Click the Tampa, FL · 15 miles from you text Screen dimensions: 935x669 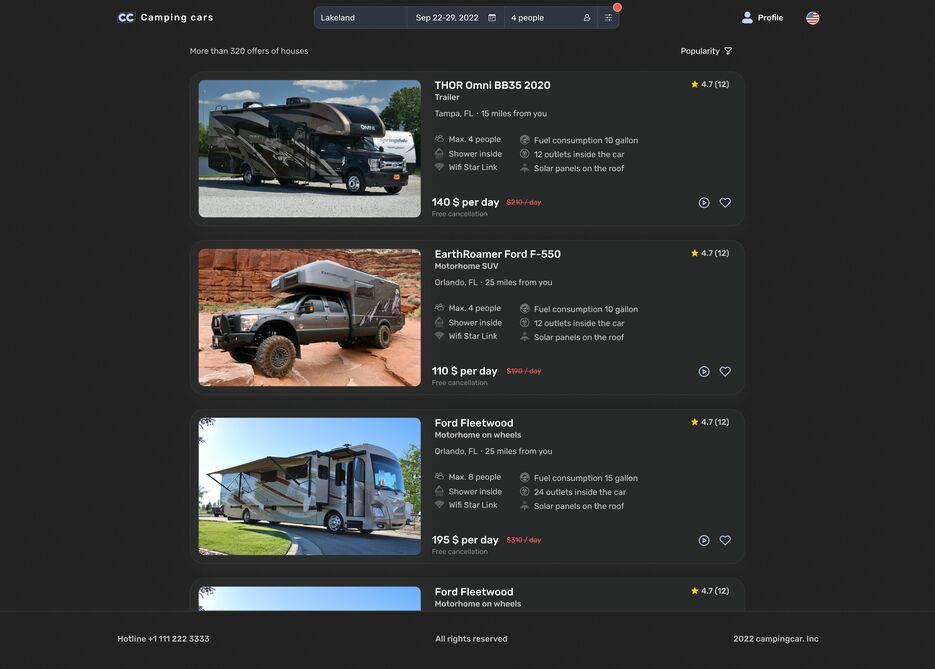coord(490,113)
